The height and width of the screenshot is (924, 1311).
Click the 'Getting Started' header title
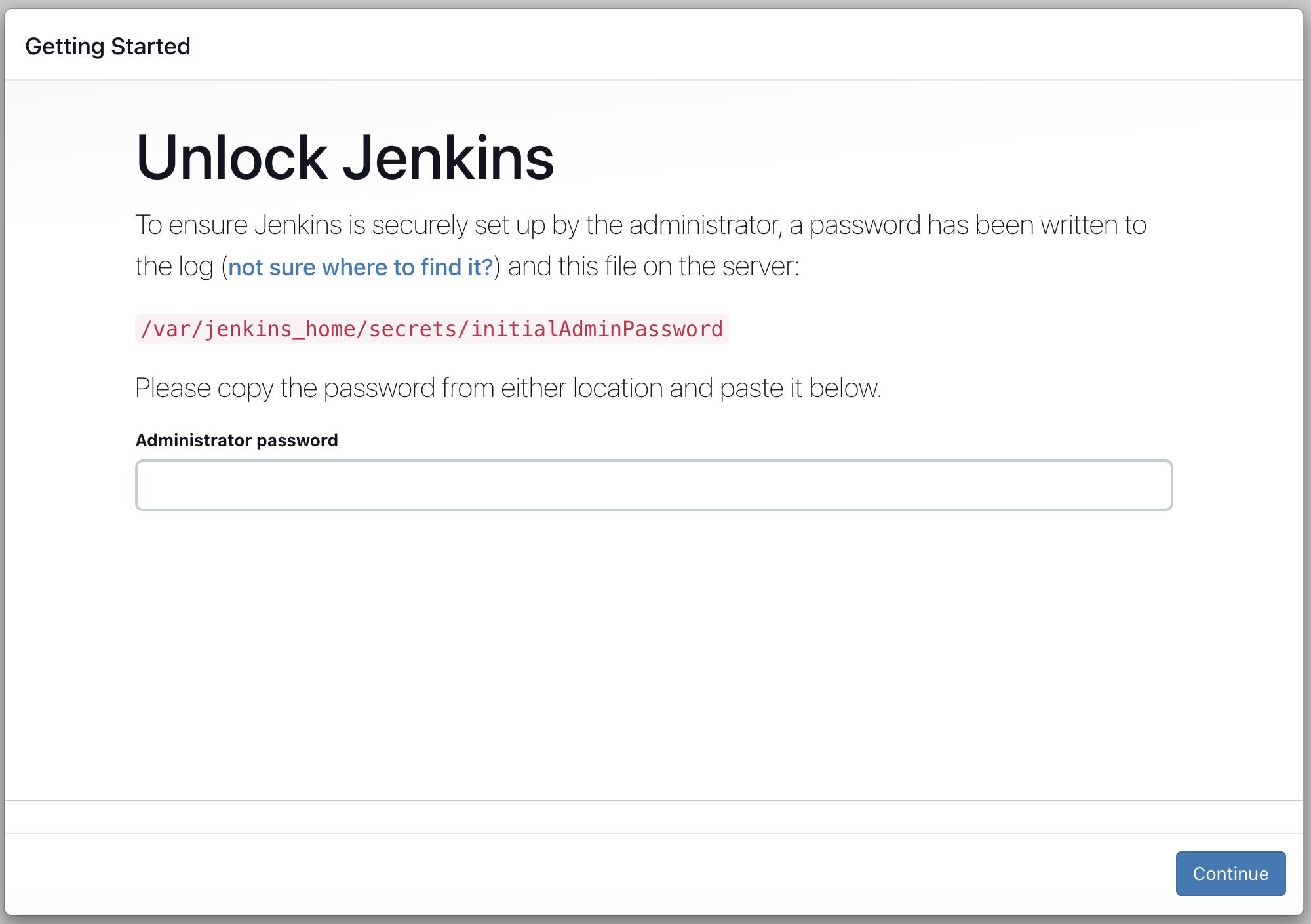point(108,47)
